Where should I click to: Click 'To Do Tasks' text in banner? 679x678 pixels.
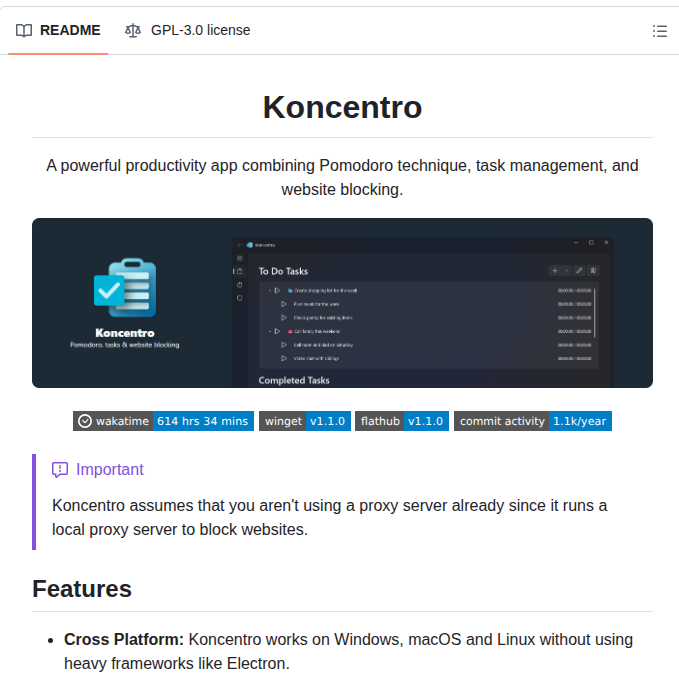tap(283, 271)
